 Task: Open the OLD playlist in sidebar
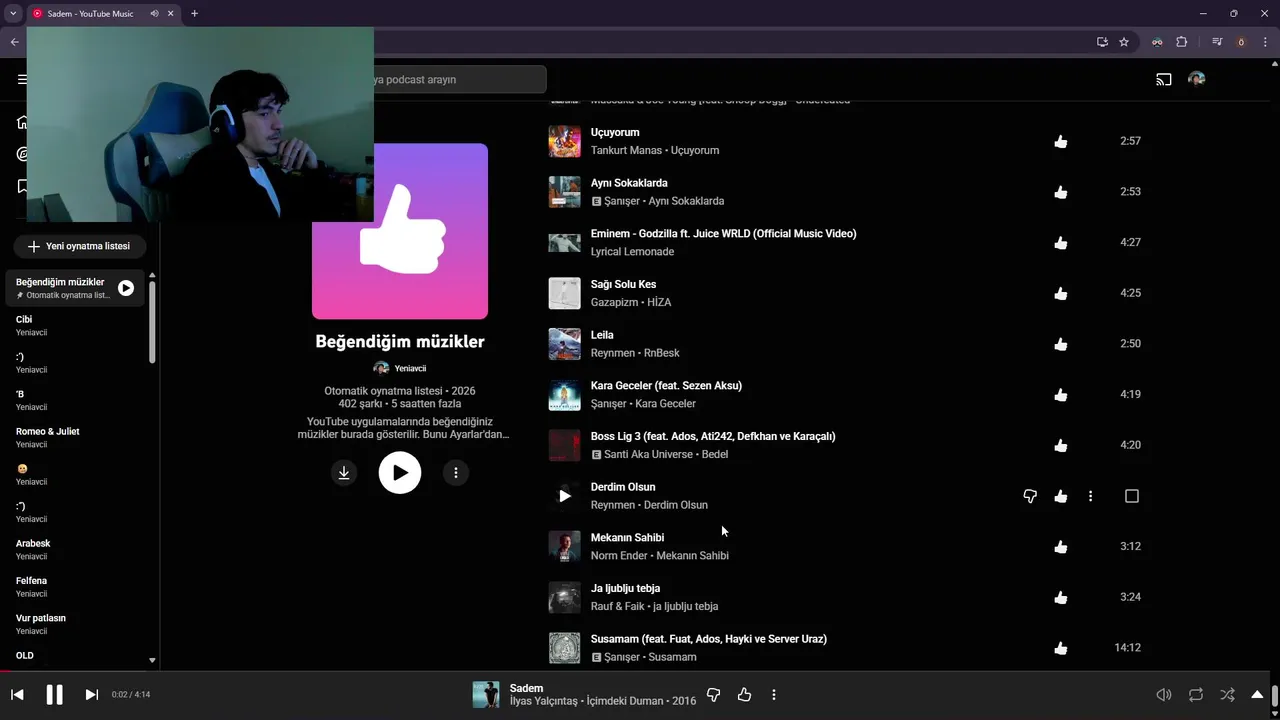point(76,656)
